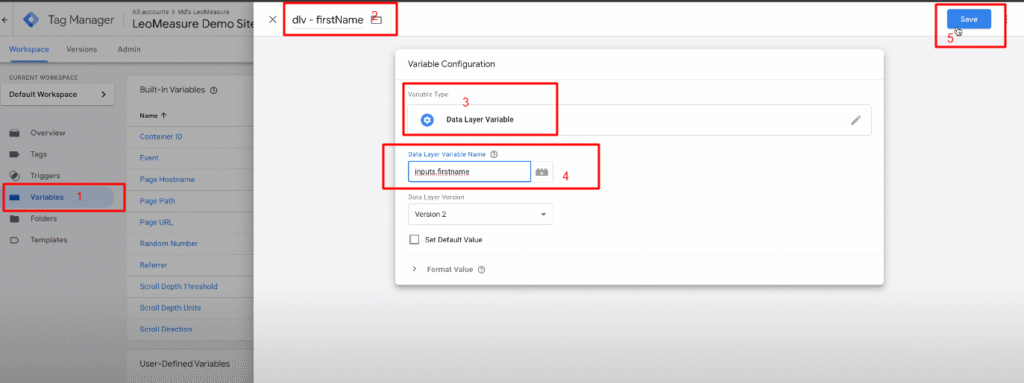The image size is (1024, 383).
Task: Click the Data Layer Variable Name input field
Action: (x=469, y=172)
